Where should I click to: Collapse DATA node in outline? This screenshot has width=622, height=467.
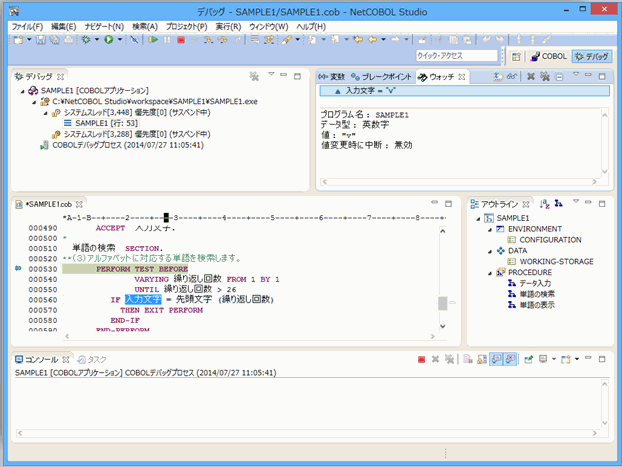(490, 252)
